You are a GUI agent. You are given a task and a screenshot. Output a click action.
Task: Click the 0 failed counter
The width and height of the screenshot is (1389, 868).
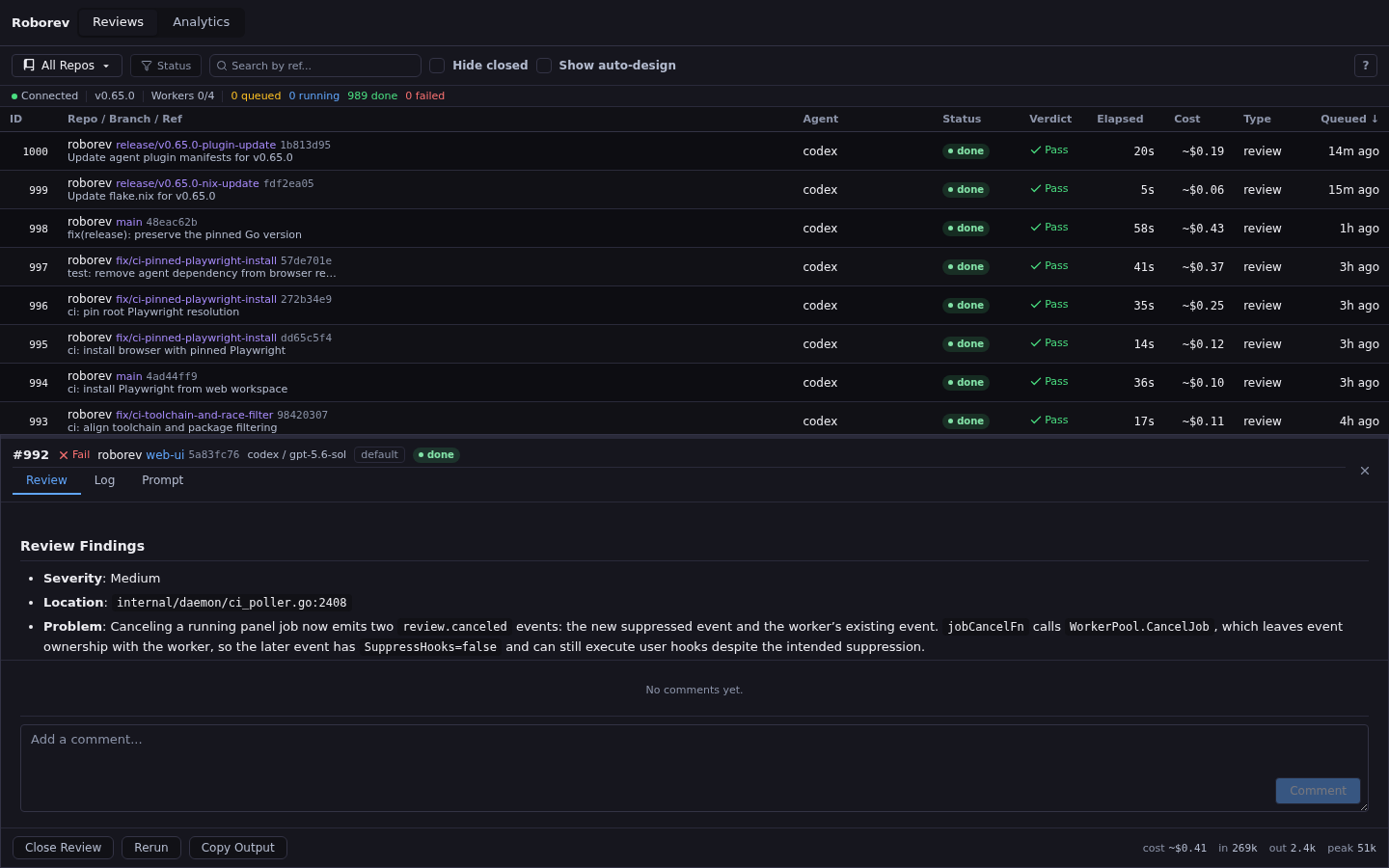point(425,96)
